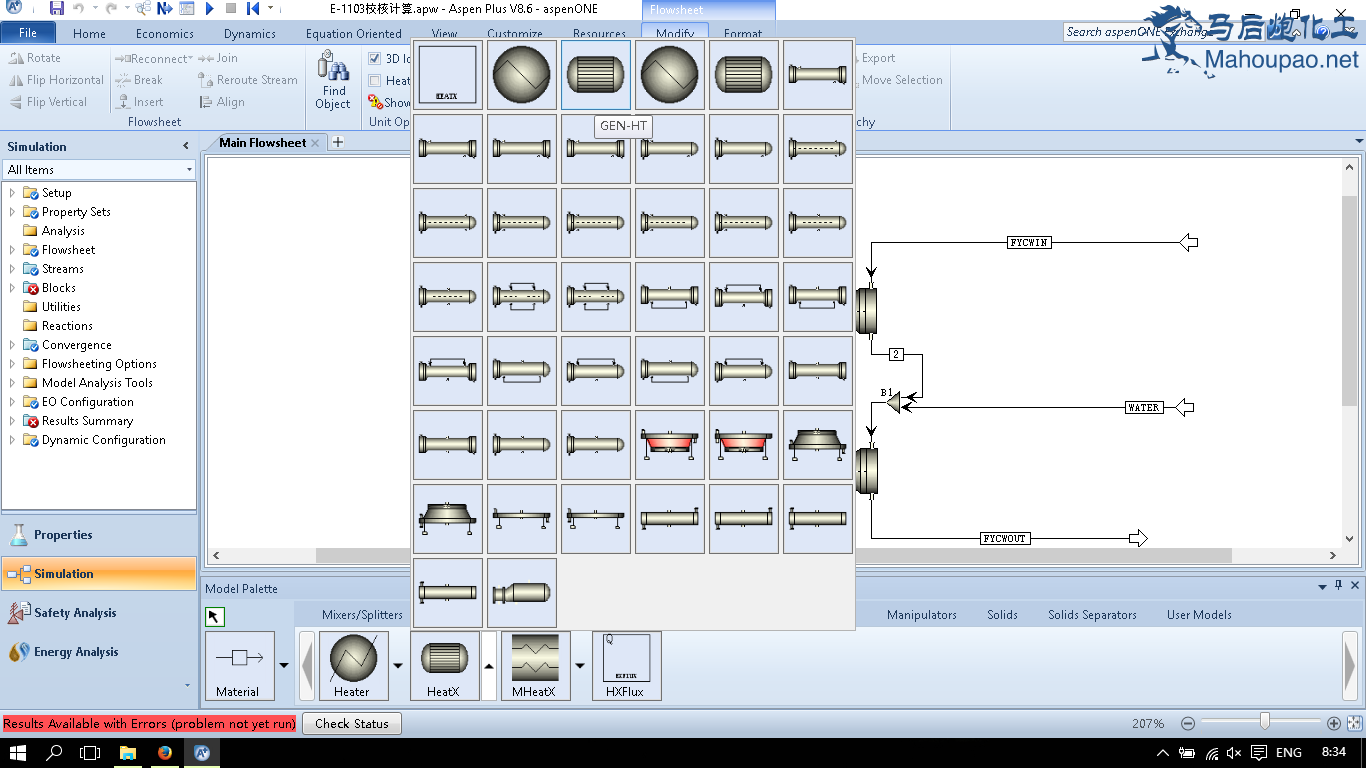The height and width of the screenshot is (768, 1366).
Task: Open Firefox from the taskbar
Action: 164,752
